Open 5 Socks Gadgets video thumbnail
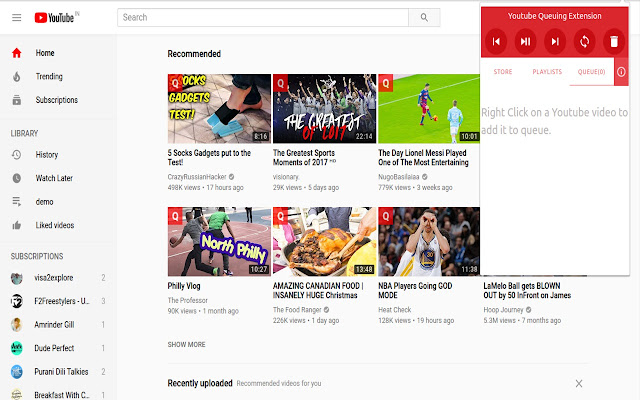Image resolution: width=640 pixels, height=400 pixels. coord(219,109)
